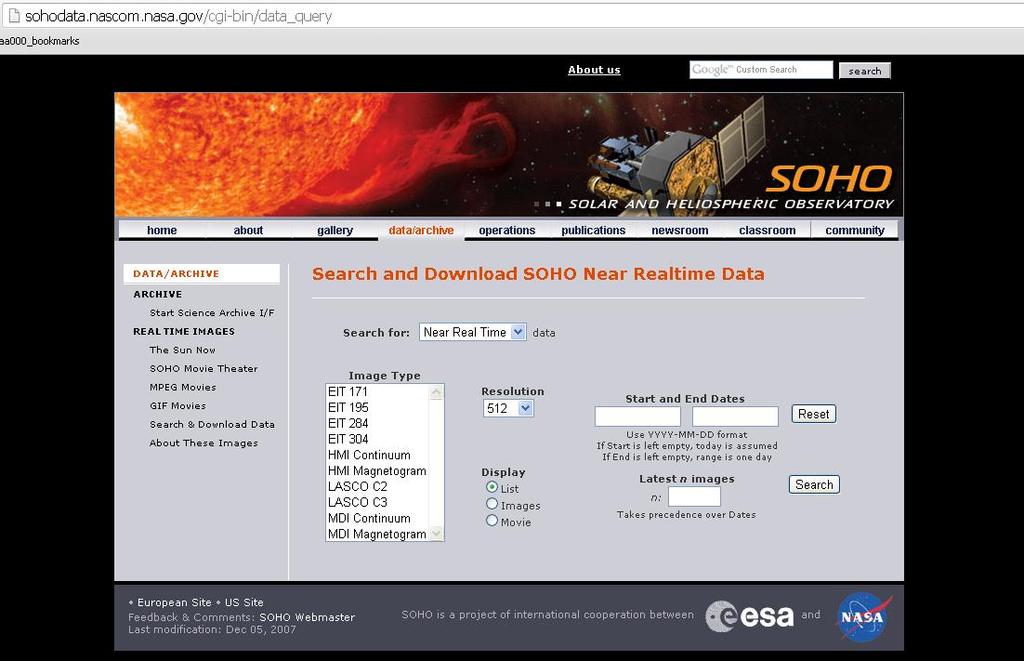Open the Resolution 512 dropdown
The image size is (1024, 661).
(x=508, y=408)
